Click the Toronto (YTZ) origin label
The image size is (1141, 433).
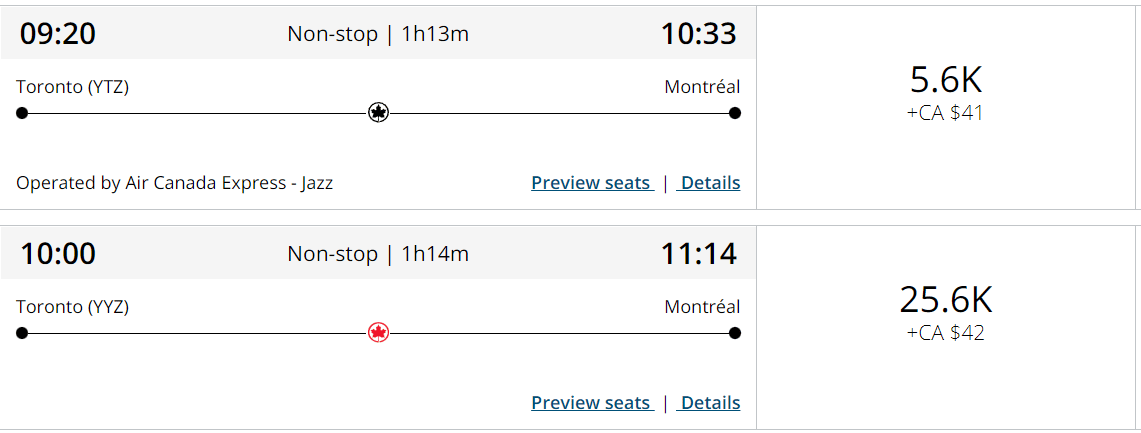click(73, 87)
